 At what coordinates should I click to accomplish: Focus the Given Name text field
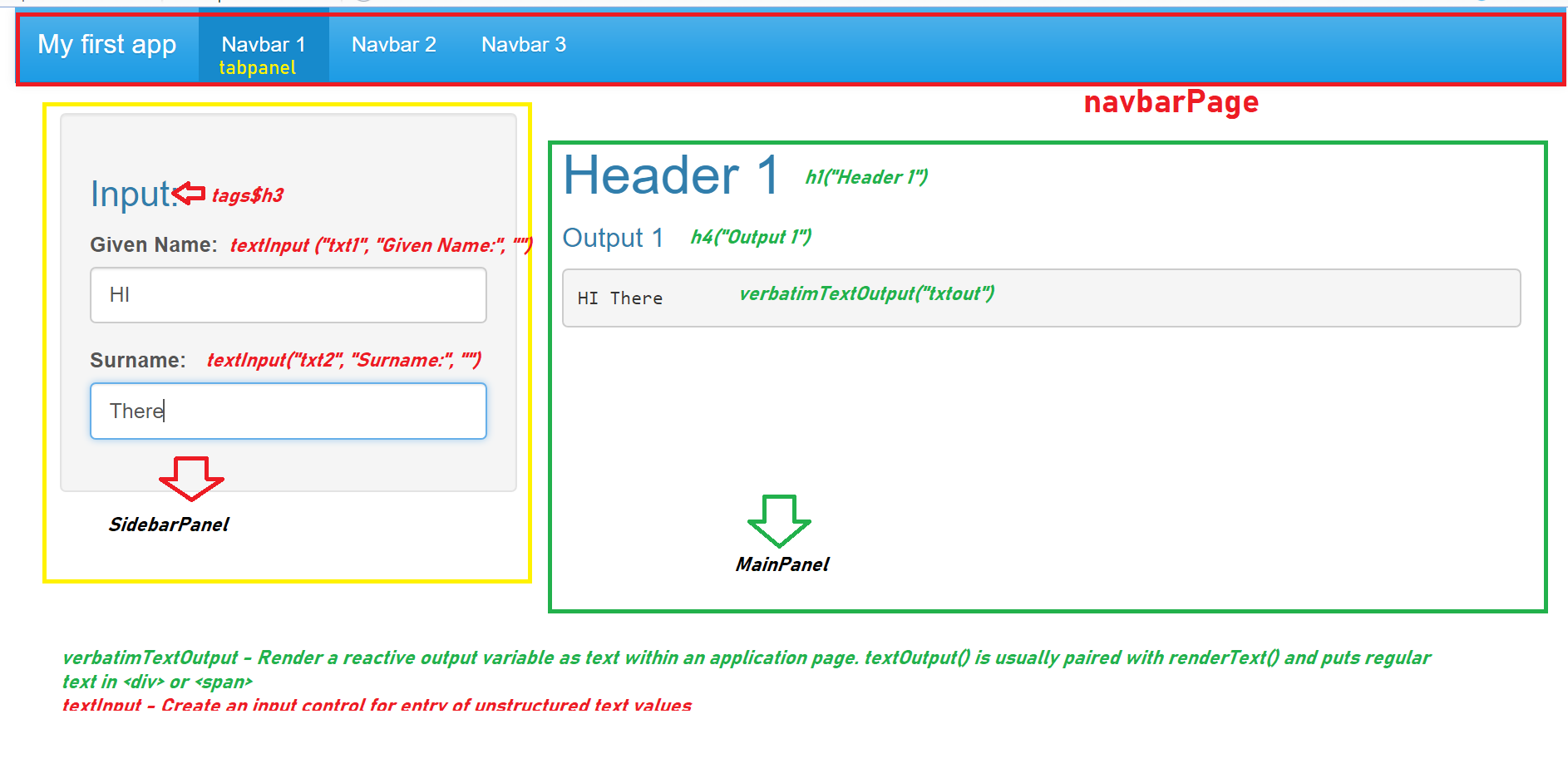[288, 295]
